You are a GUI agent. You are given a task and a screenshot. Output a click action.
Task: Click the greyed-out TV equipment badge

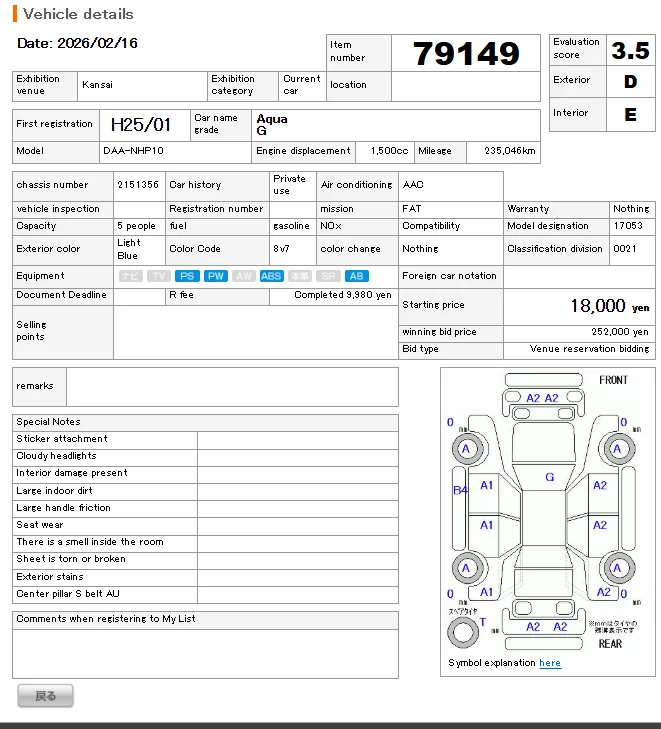coord(159,276)
